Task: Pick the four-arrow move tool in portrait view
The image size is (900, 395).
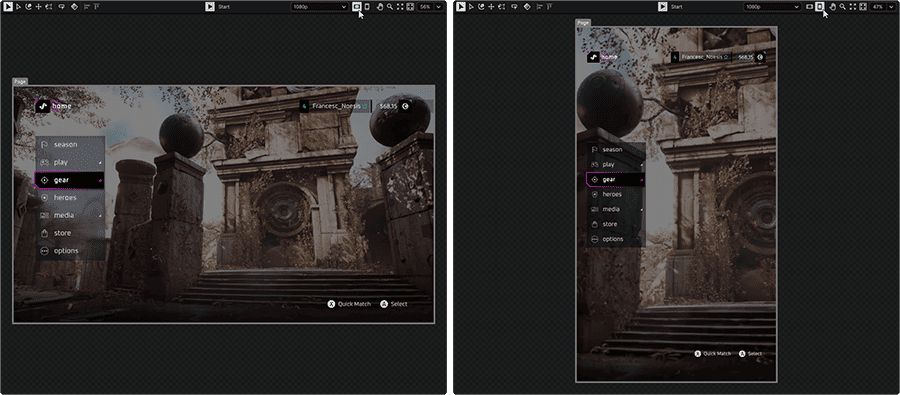Action: pyautogui.click(x=492, y=6)
